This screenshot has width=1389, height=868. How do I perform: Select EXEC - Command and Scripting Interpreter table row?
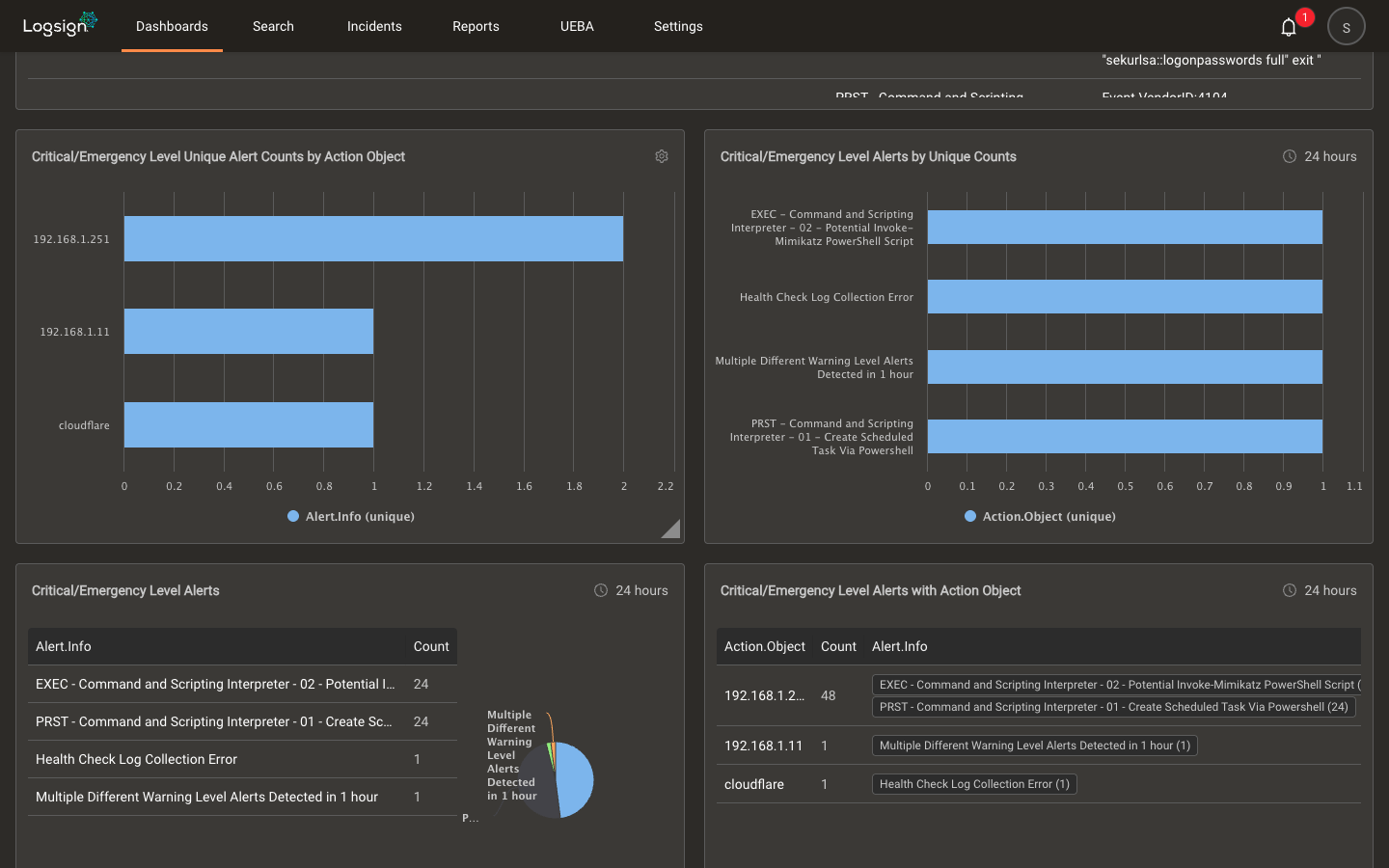(242, 684)
